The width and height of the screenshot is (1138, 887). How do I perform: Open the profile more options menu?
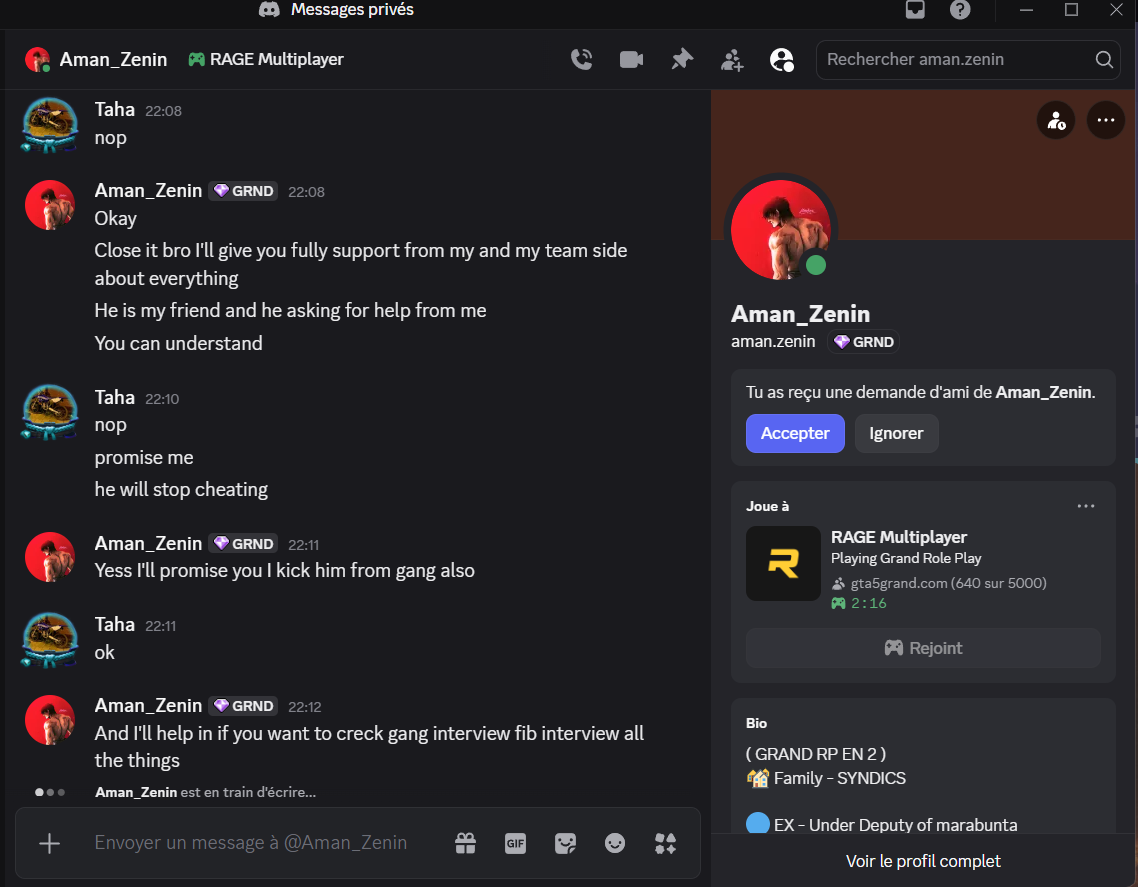(1105, 120)
